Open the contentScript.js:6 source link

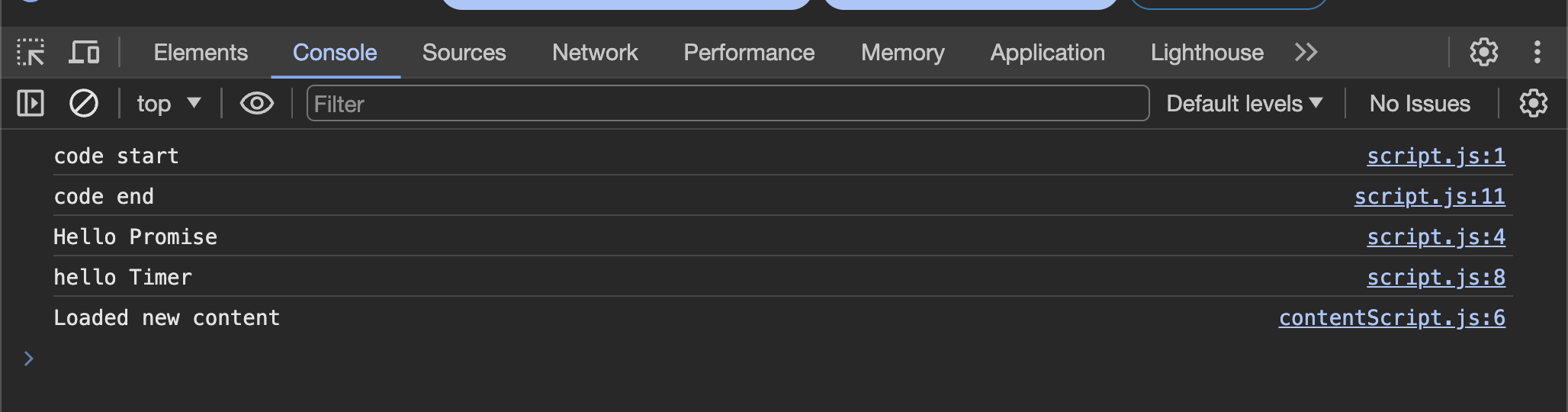click(x=1392, y=318)
